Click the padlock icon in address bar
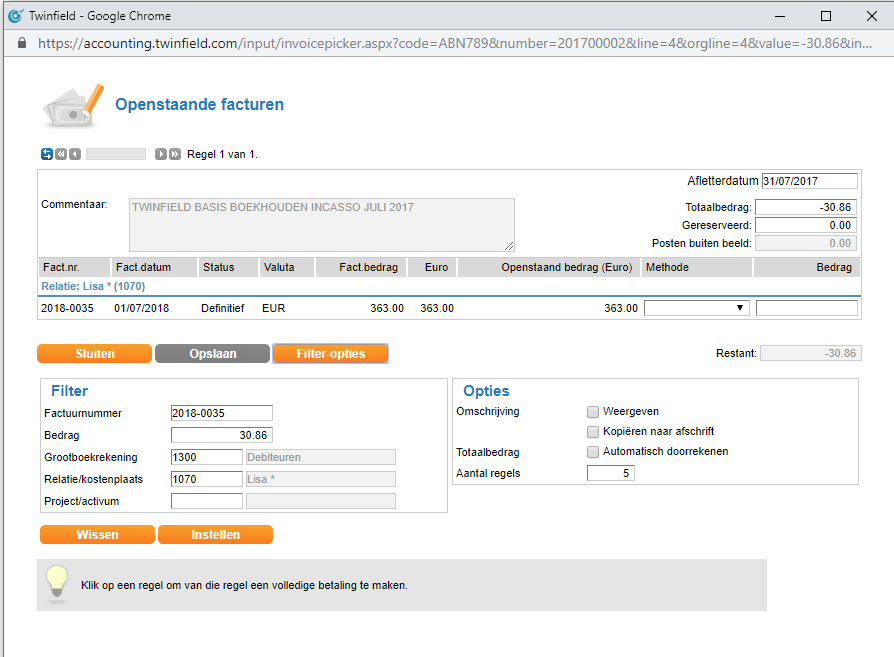 [21, 44]
